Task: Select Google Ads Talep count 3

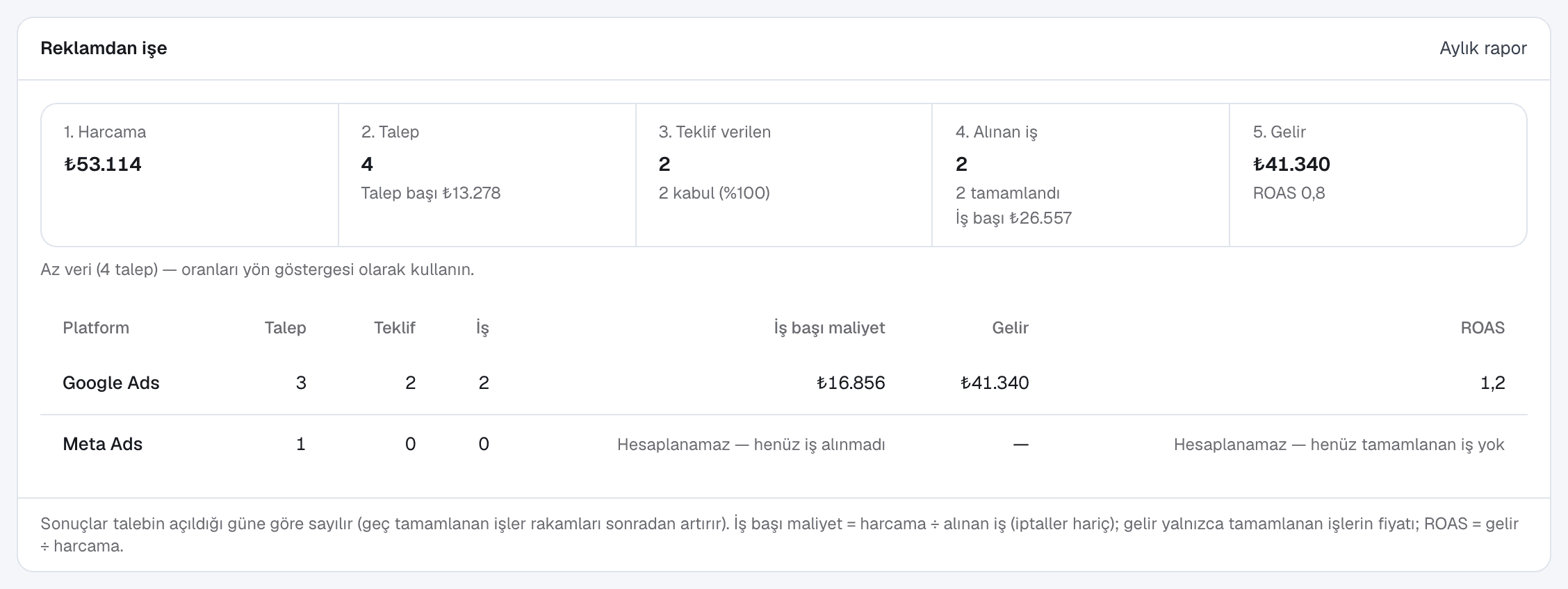Action: [301, 383]
